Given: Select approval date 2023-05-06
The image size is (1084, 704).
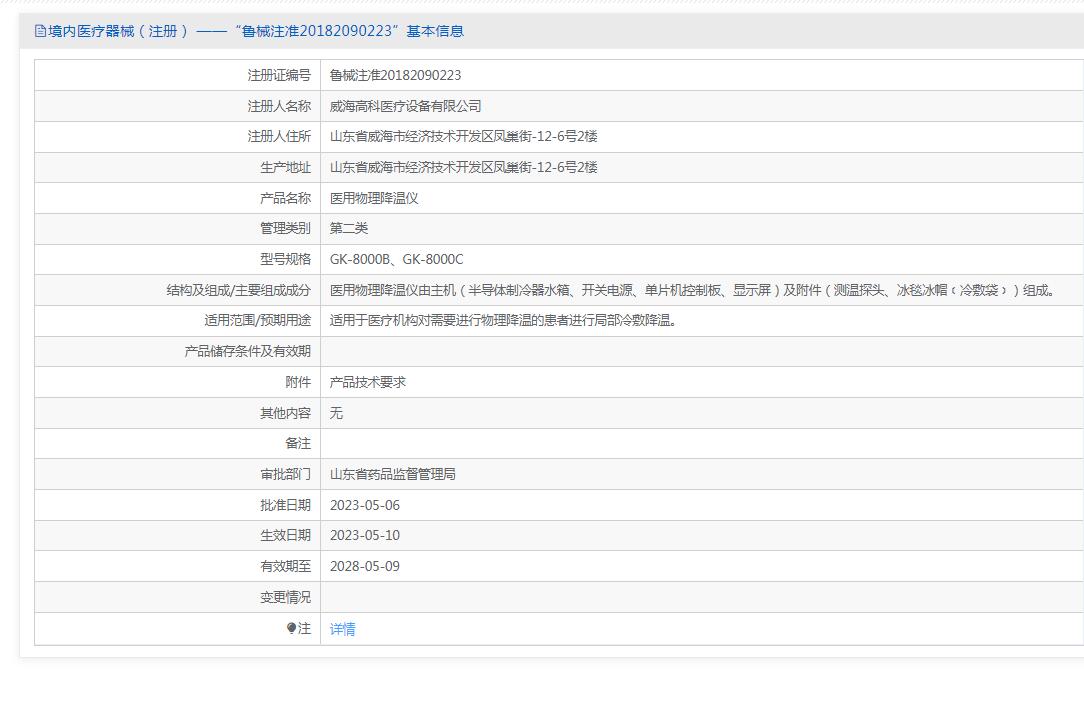Looking at the screenshot, I should (x=364, y=505).
